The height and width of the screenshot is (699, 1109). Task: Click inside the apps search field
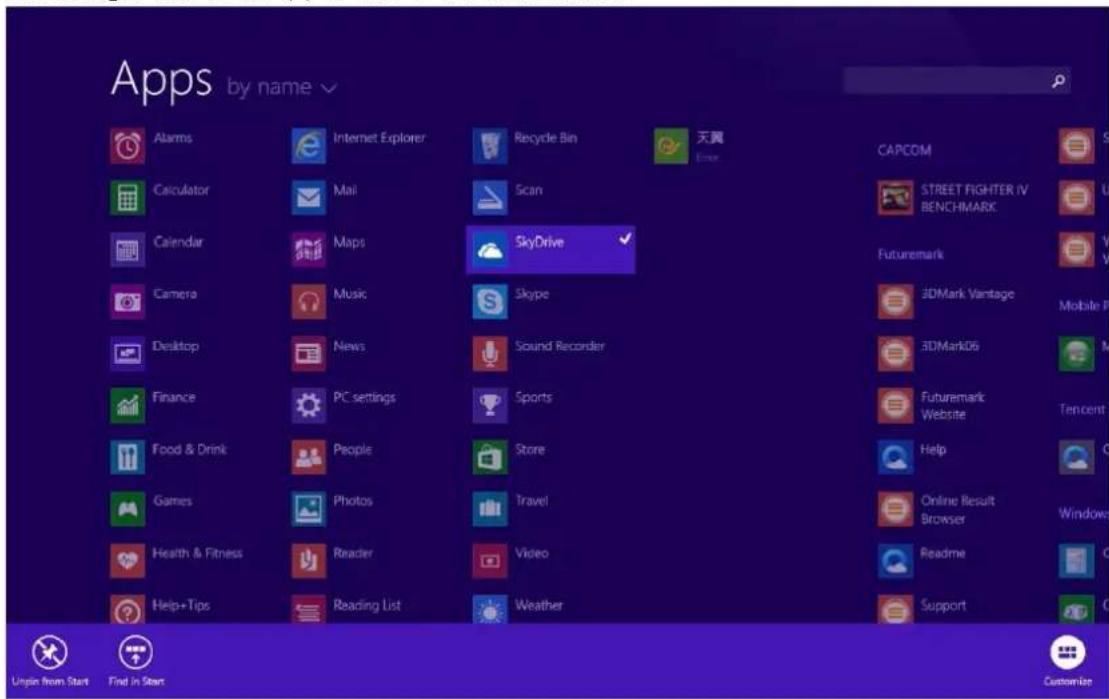pyautogui.click(x=956, y=81)
